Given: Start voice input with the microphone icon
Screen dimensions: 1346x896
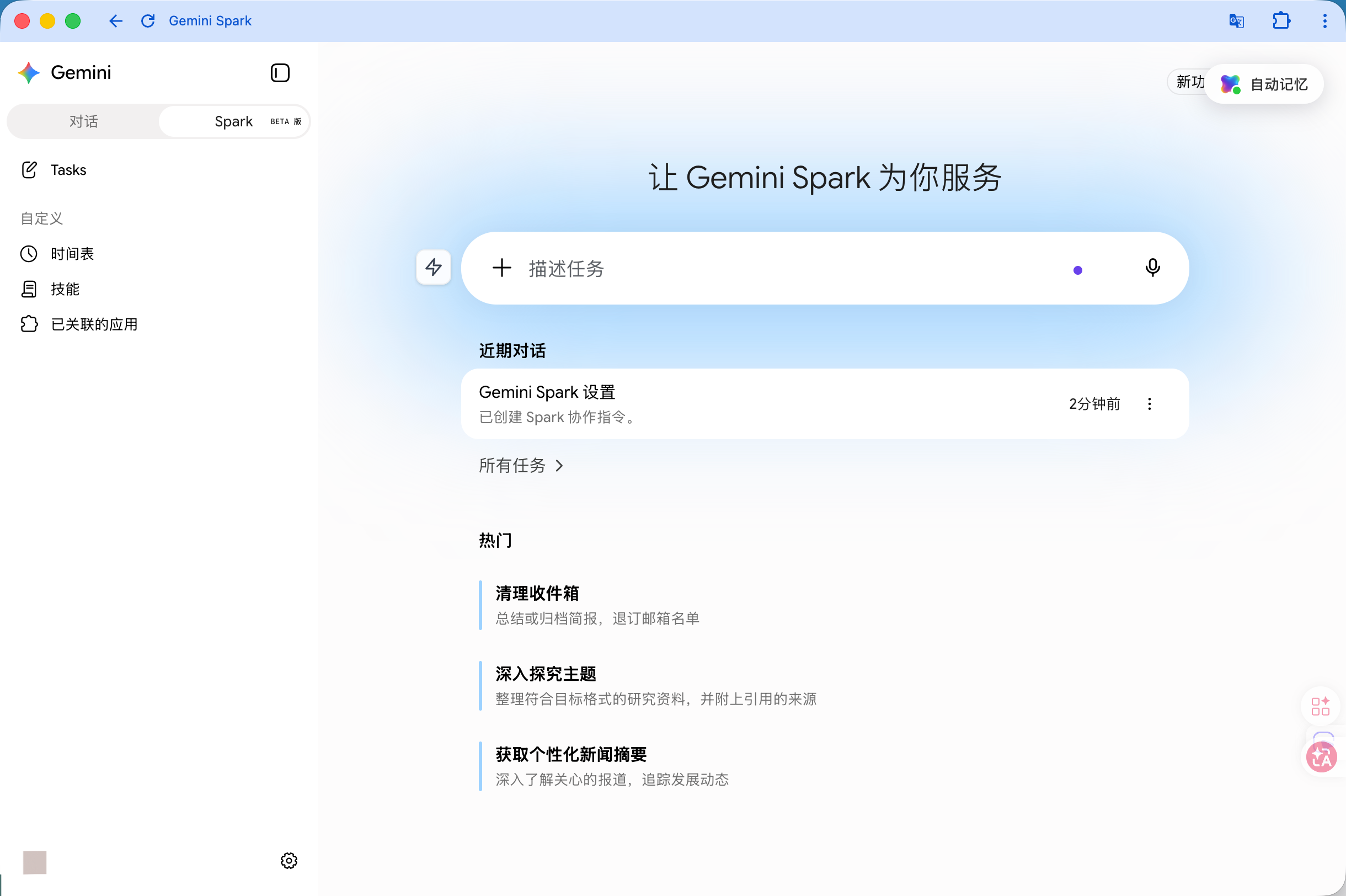Looking at the screenshot, I should 1152,268.
